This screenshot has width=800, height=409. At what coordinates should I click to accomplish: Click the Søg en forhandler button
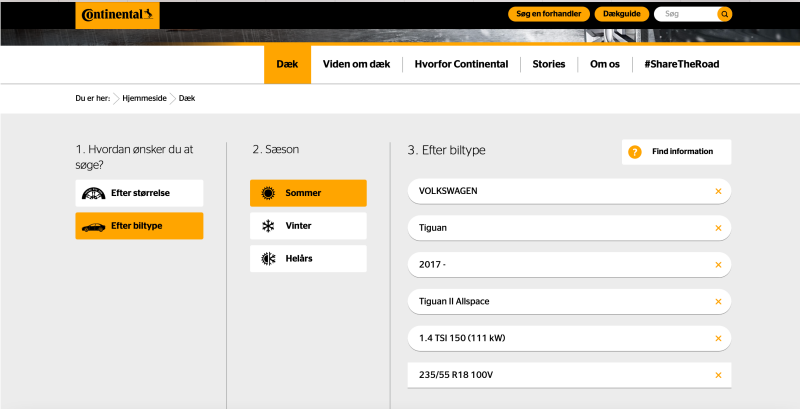pyautogui.click(x=548, y=14)
